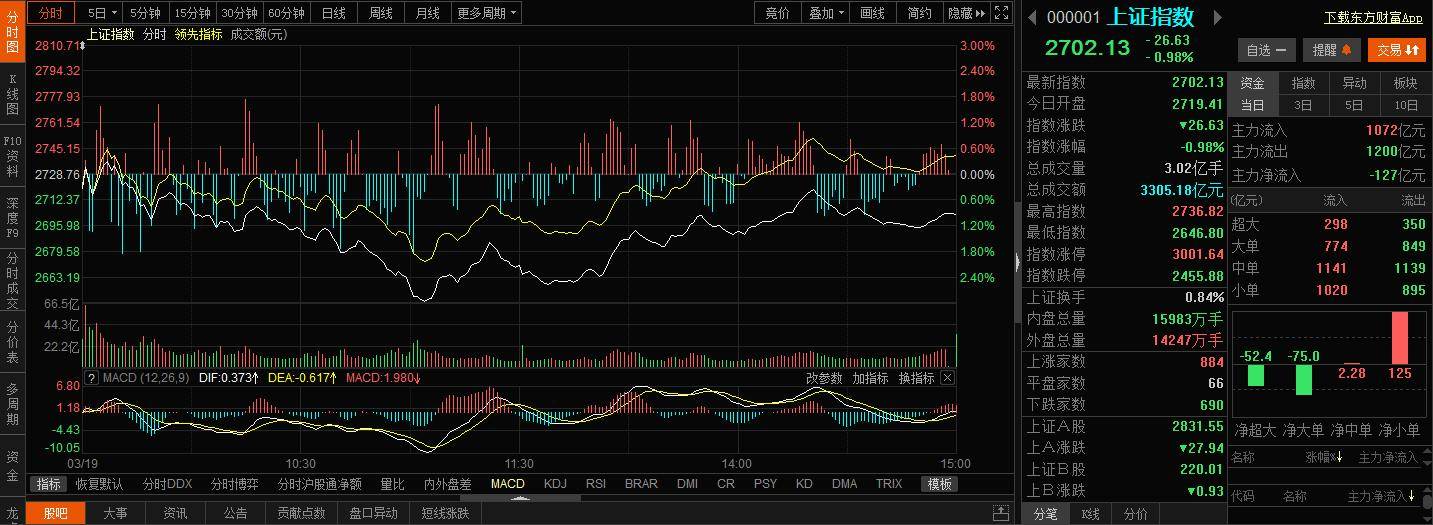Click 竞价 button in chart toolbar

coord(778,13)
